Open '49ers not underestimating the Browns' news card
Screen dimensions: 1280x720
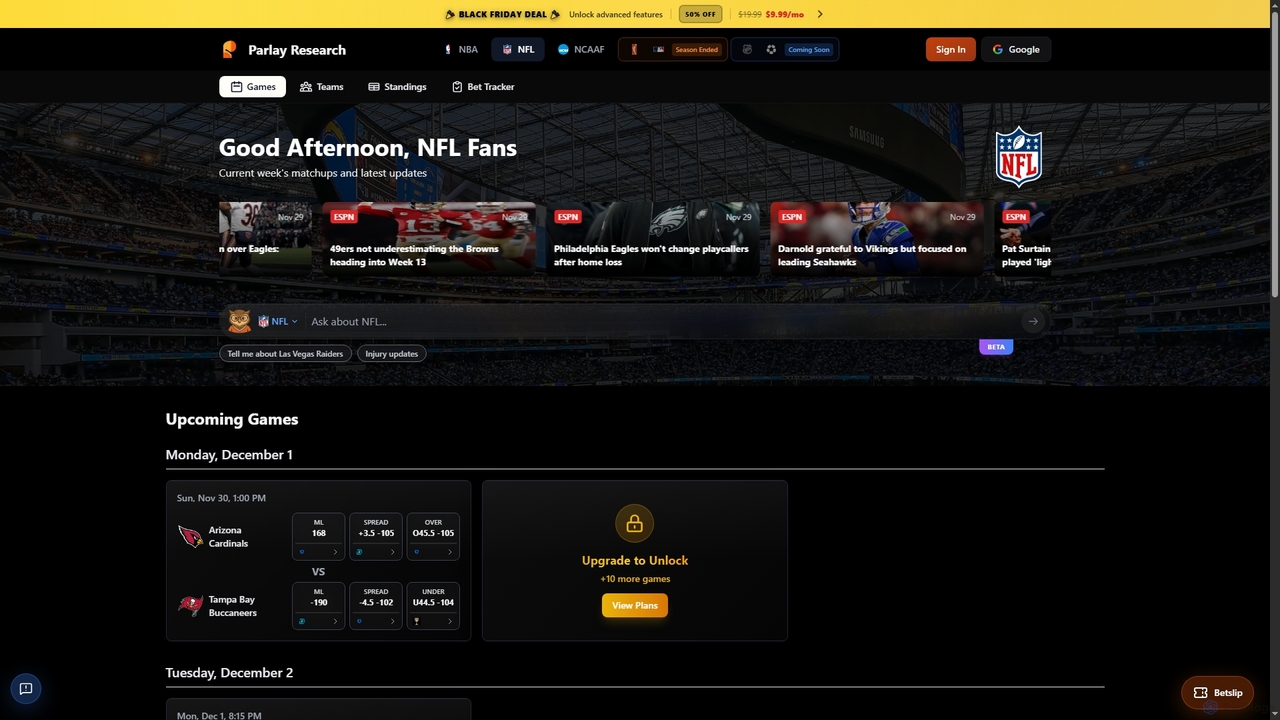429,239
